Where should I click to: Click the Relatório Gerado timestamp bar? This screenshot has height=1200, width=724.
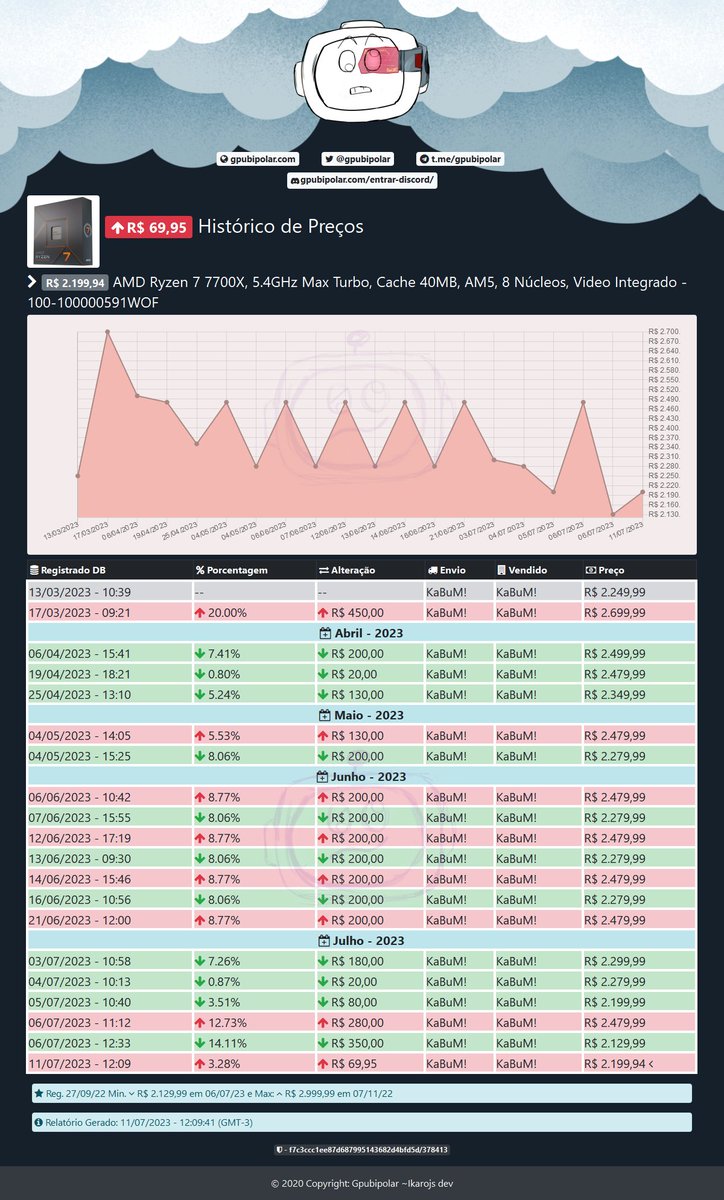tap(361, 1122)
